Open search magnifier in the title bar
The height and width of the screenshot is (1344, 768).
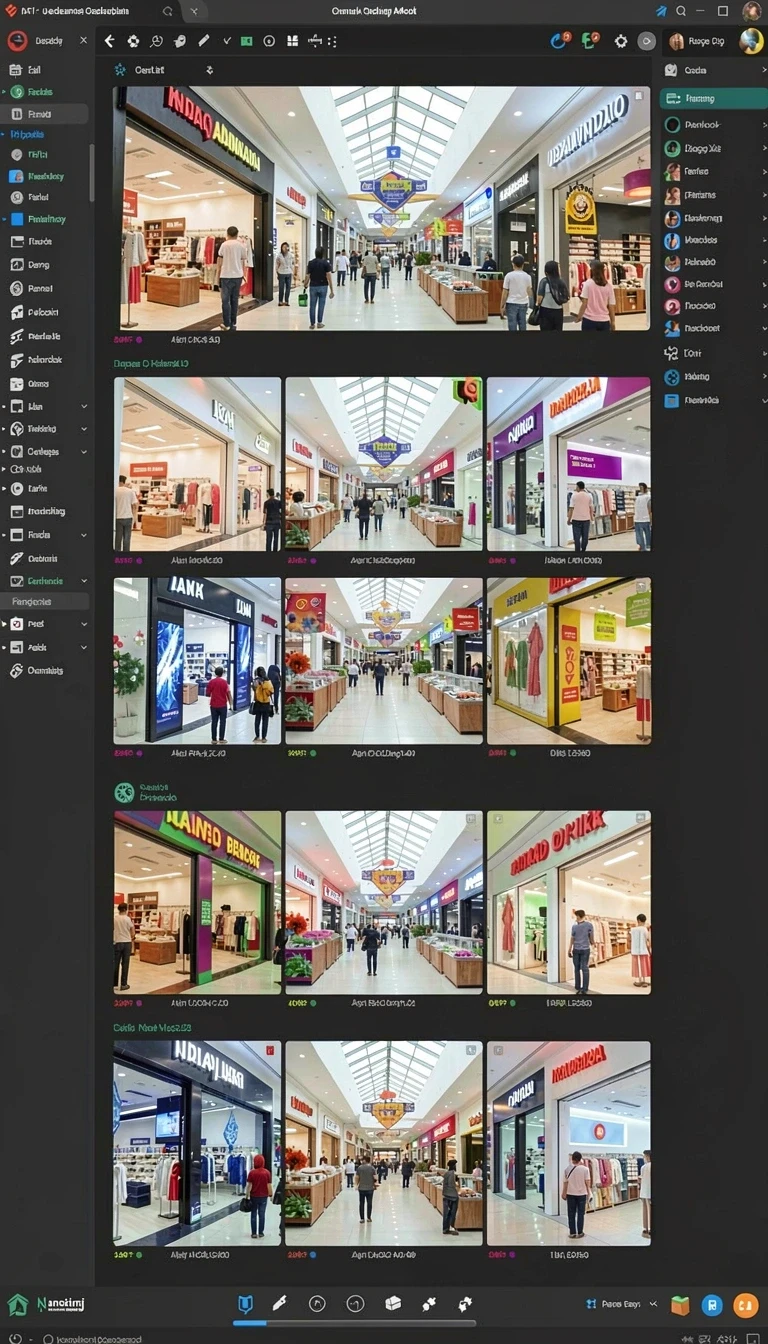click(681, 11)
